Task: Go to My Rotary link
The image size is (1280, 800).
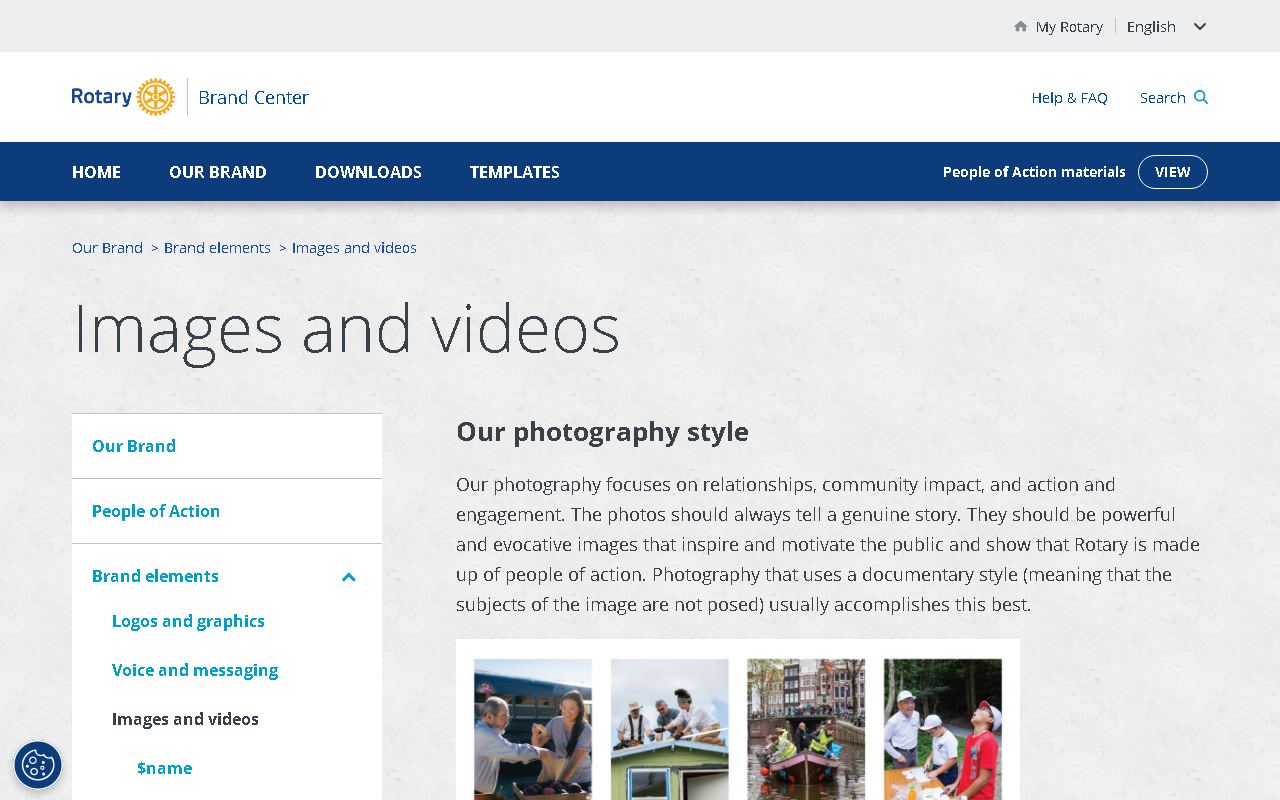Action: tap(1069, 27)
